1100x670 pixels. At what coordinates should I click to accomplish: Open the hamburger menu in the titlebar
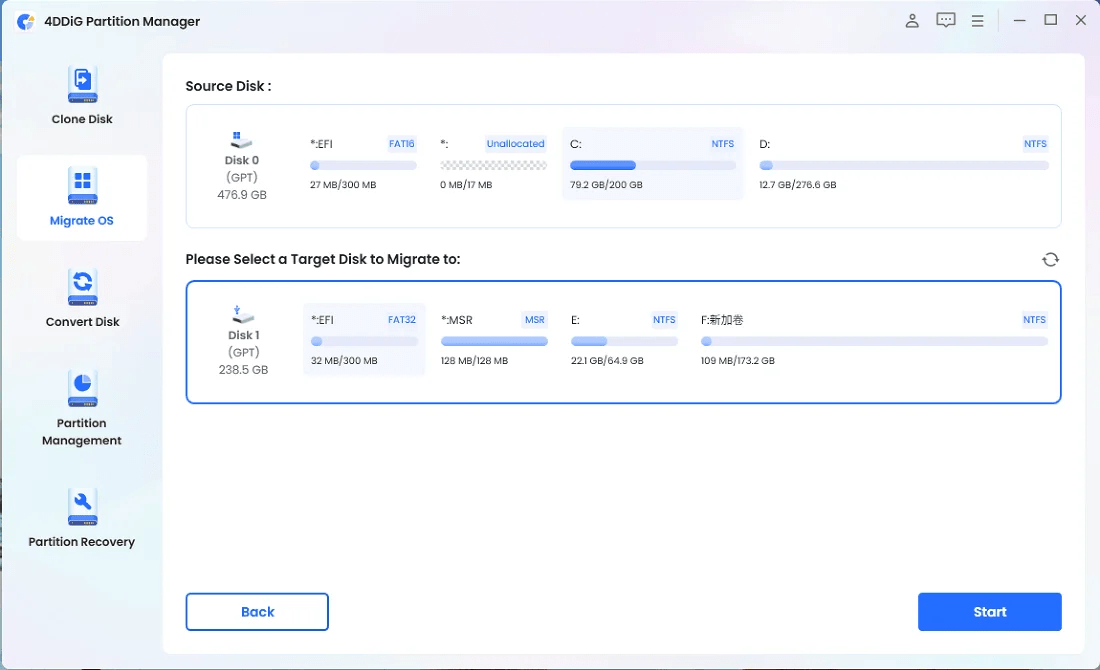tap(977, 19)
